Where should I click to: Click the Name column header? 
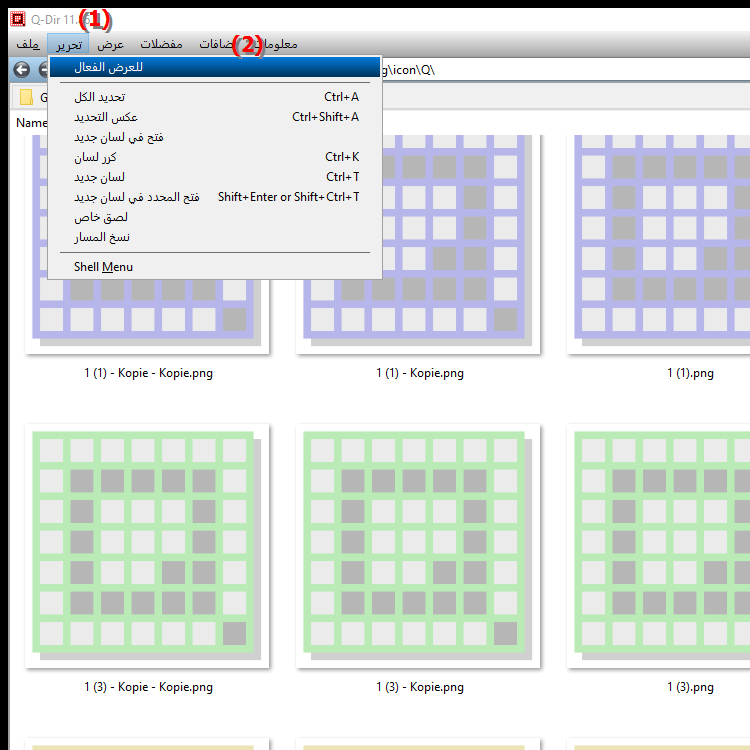pos(32,123)
